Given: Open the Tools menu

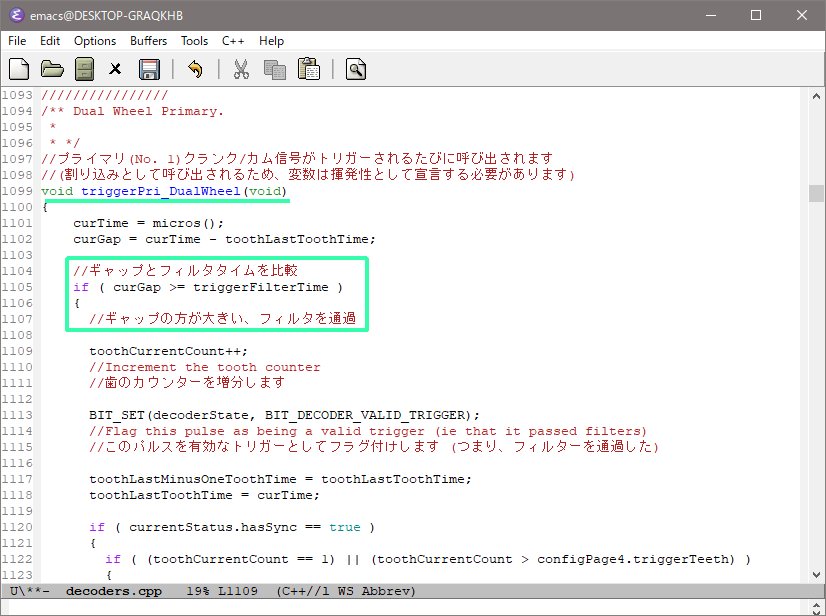Looking at the screenshot, I should pyautogui.click(x=194, y=41).
